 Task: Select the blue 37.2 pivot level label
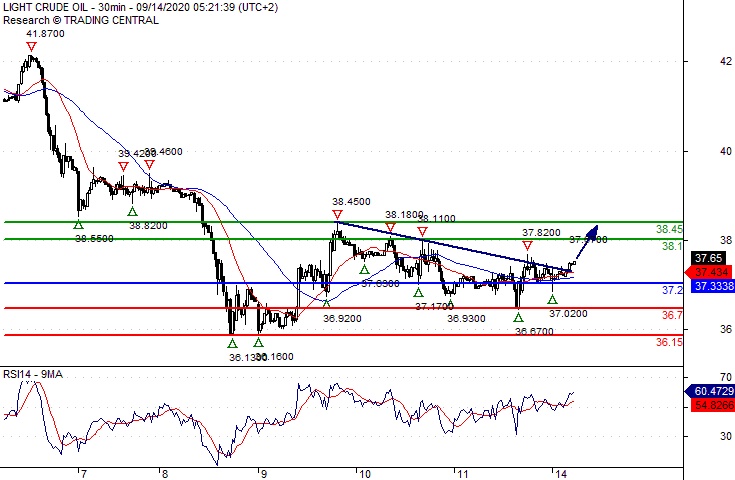tap(672, 290)
